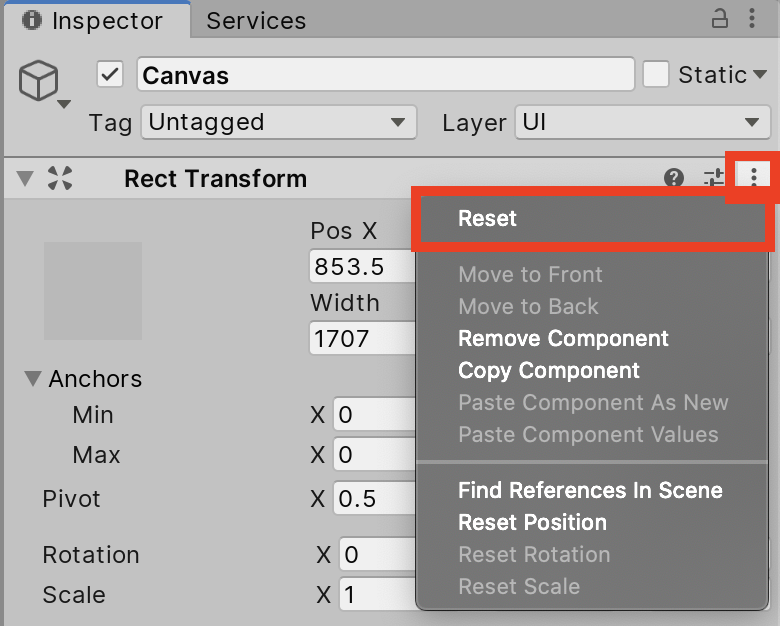Click the lock icon in Inspector header
This screenshot has width=780, height=626.
pos(719,19)
